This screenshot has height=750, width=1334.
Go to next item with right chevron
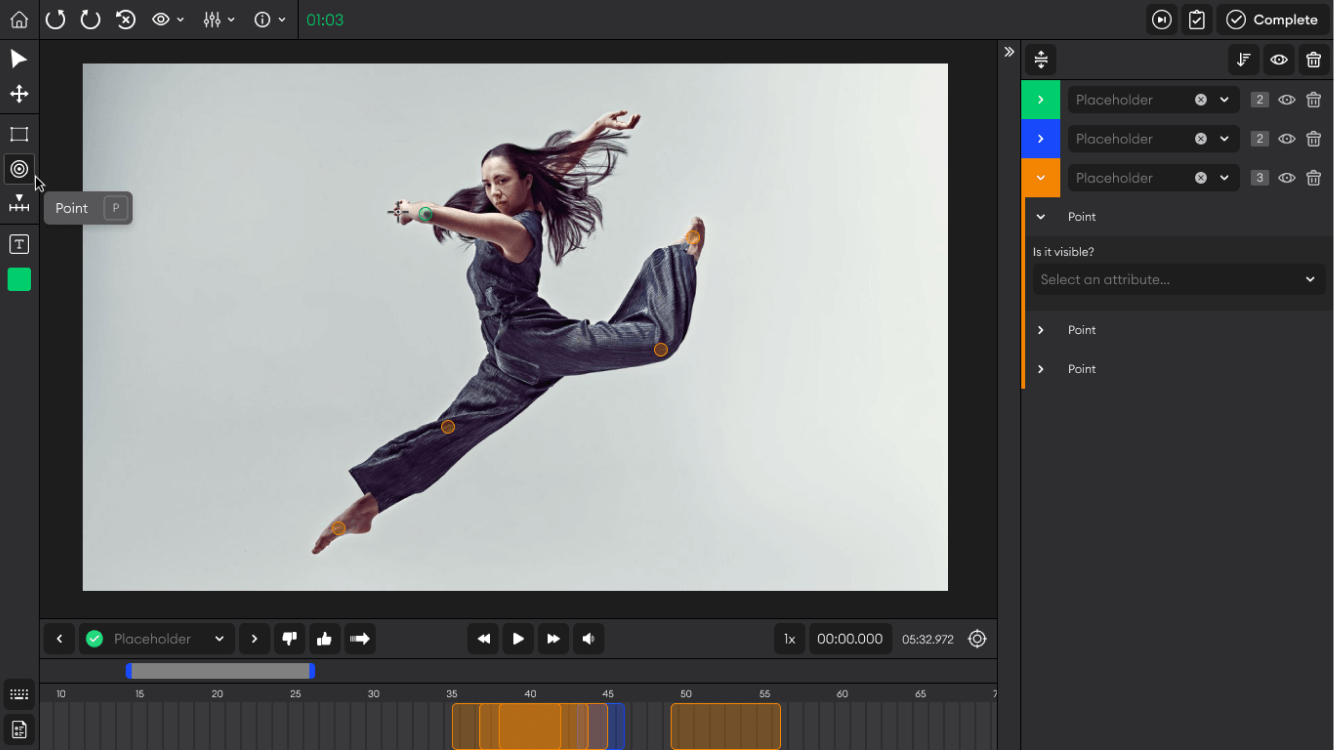pos(254,639)
